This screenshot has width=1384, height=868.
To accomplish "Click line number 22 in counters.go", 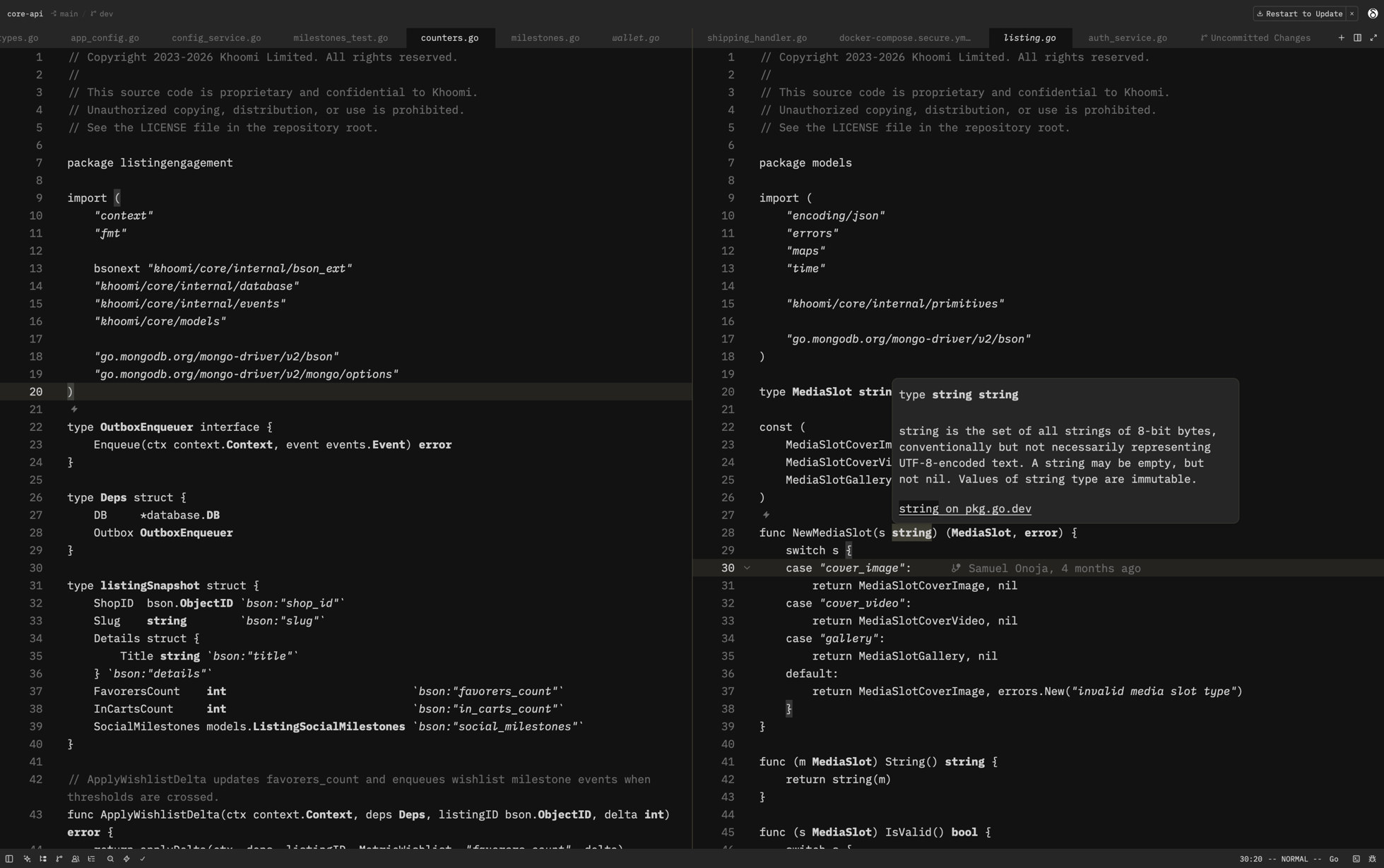I will (x=36, y=427).
